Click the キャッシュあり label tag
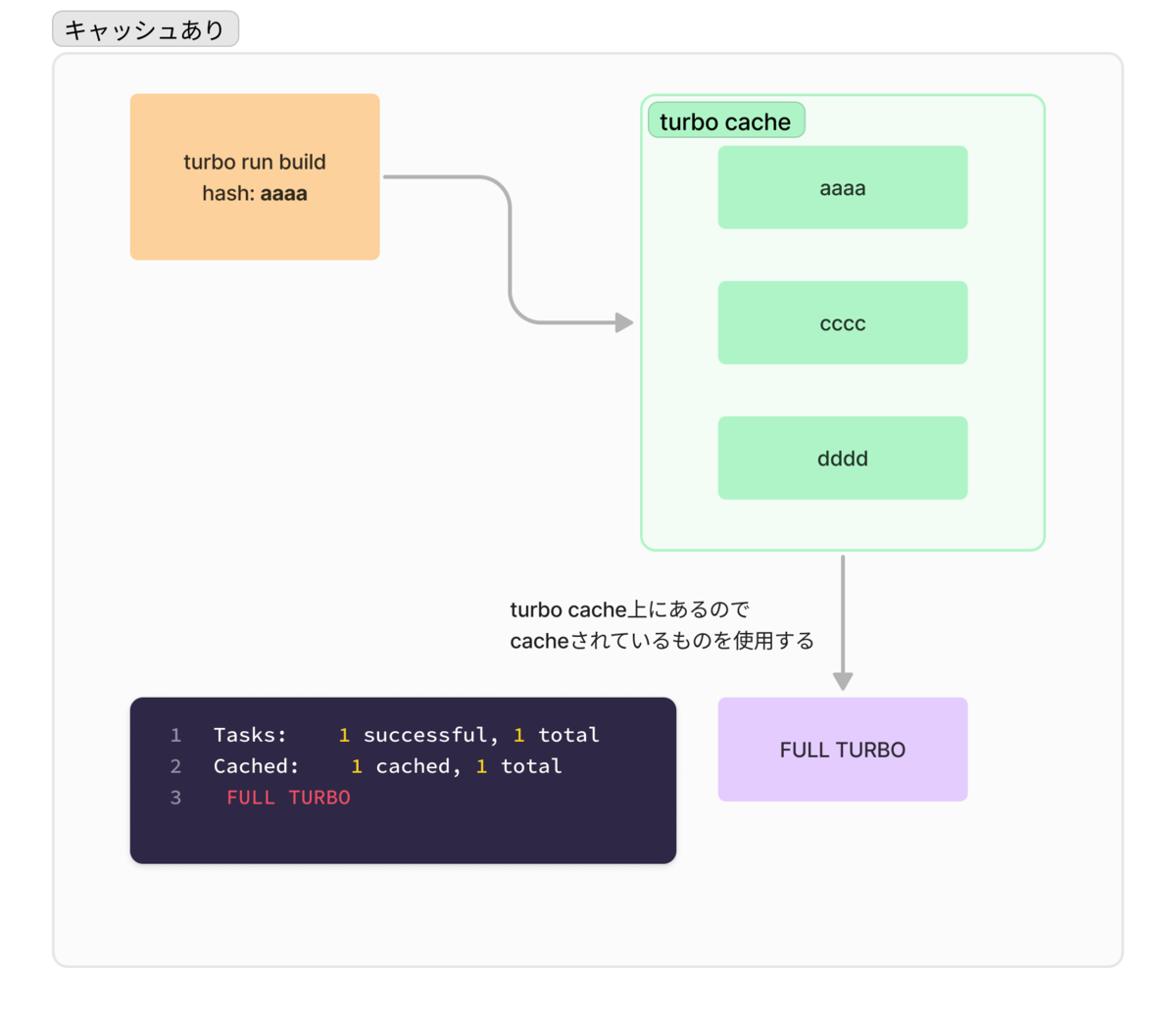This screenshot has width=1176, height=1020. [x=145, y=29]
